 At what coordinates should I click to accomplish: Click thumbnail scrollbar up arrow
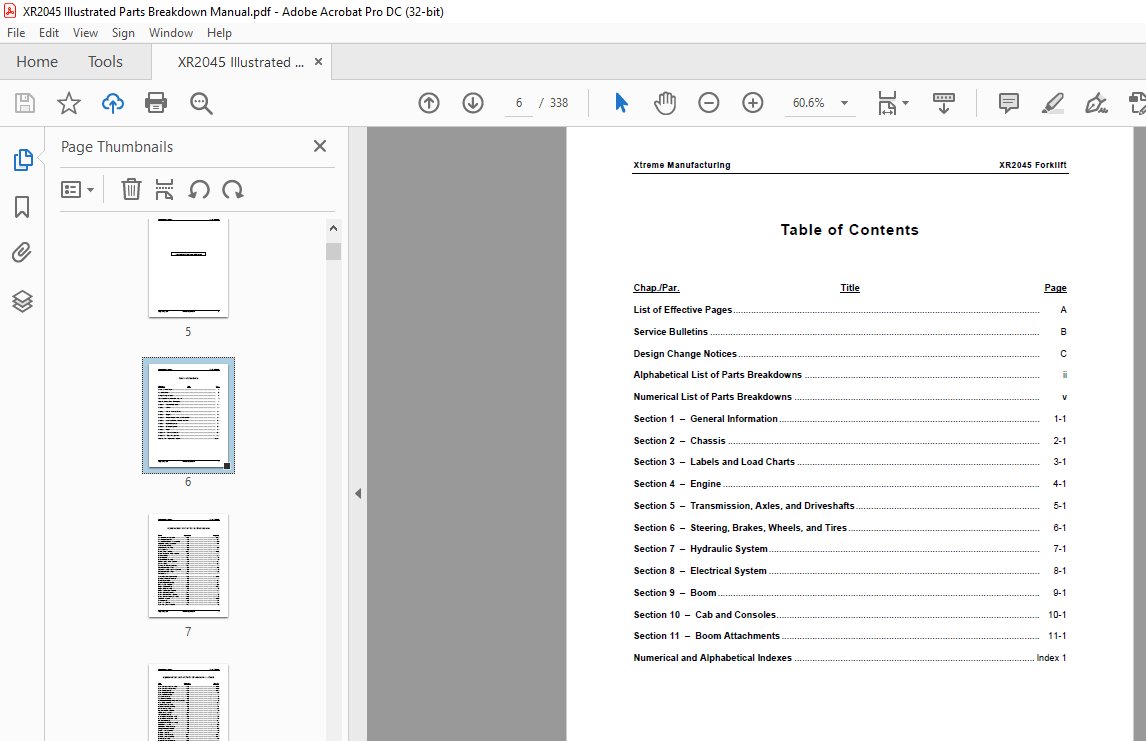coord(333,229)
